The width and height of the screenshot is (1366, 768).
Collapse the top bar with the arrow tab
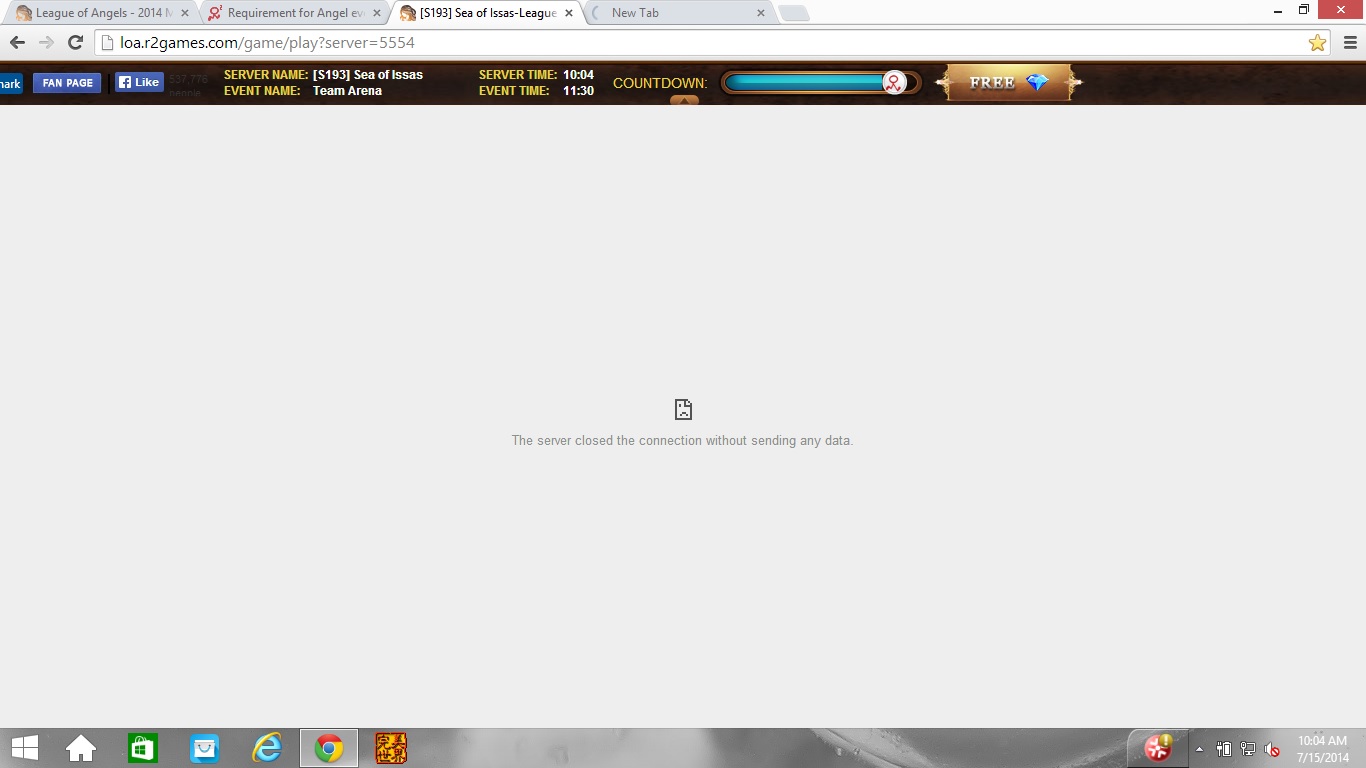coord(684,100)
